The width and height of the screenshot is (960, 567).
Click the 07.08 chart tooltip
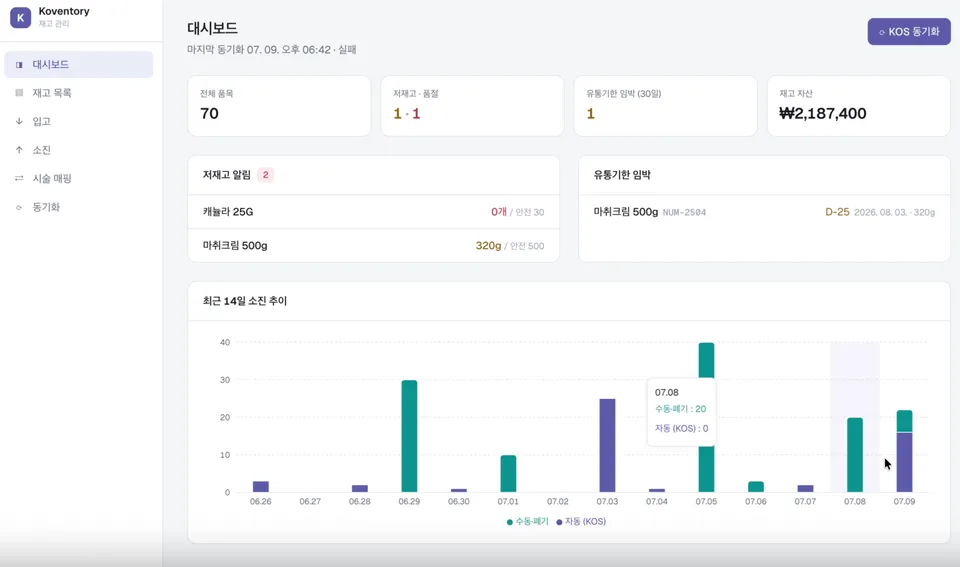click(681, 411)
